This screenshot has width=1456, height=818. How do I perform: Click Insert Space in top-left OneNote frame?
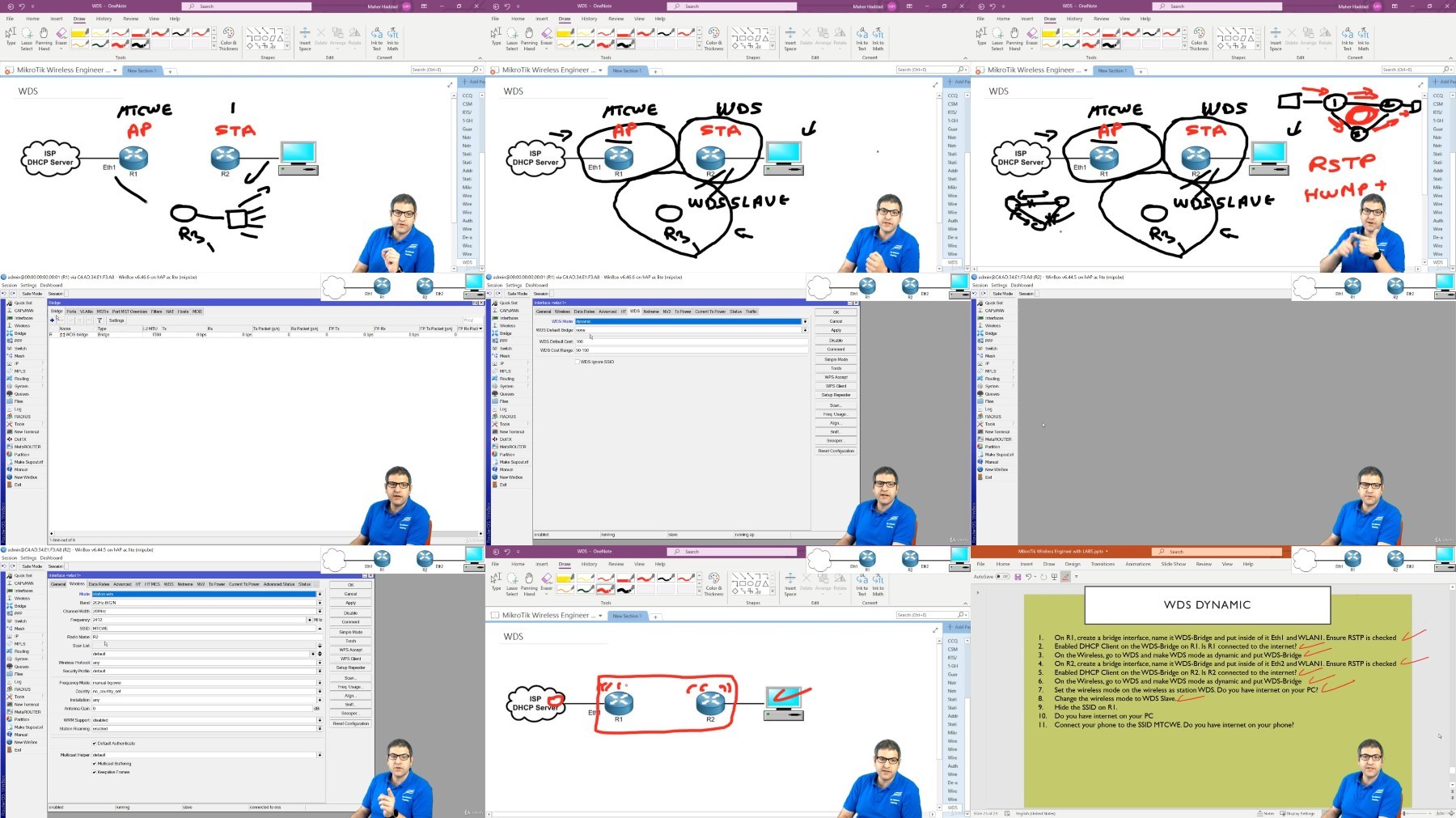point(305,39)
